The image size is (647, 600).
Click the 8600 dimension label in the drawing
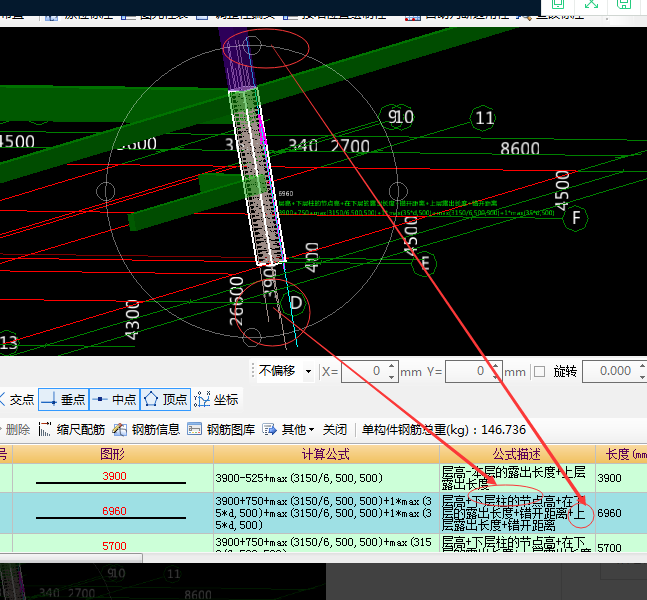click(x=520, y=148)
